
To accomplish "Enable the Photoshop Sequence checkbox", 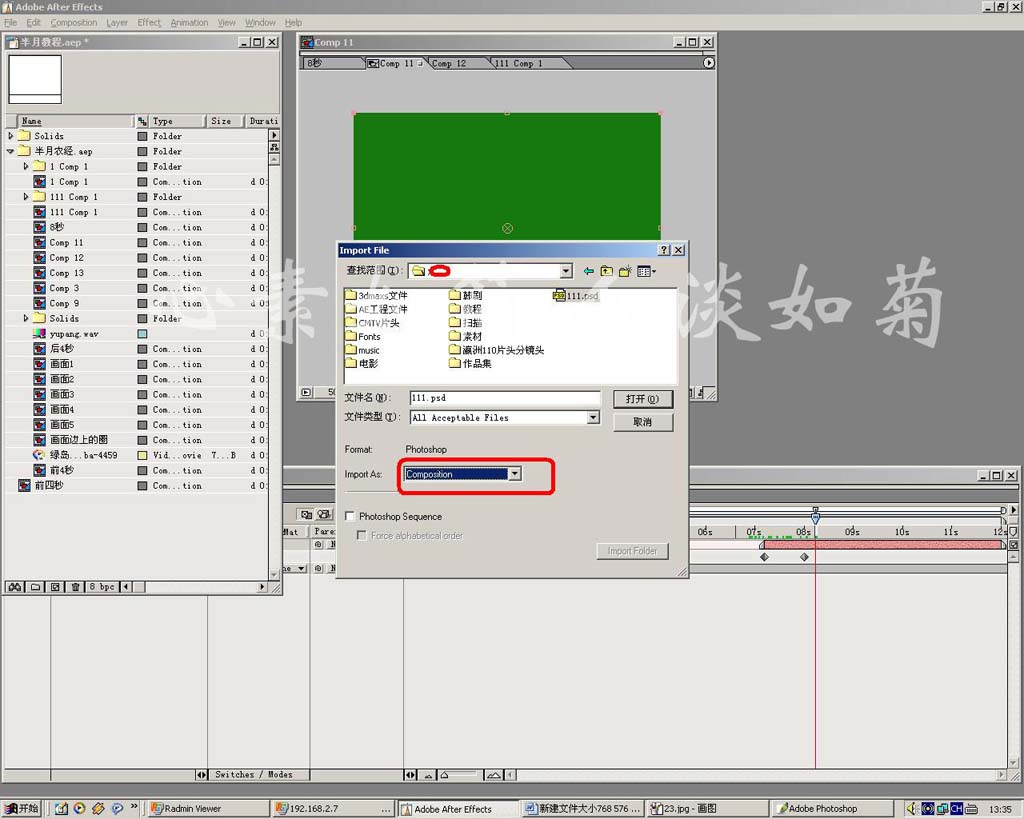I will point(350,517).
